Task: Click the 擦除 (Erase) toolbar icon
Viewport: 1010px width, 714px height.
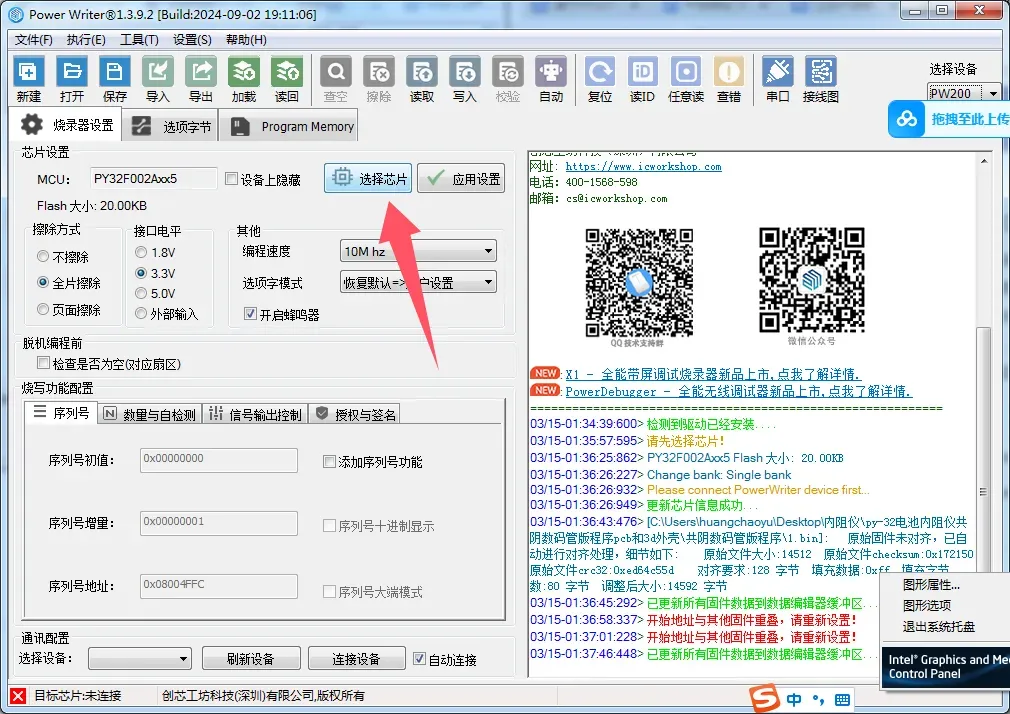Action: 379,79
